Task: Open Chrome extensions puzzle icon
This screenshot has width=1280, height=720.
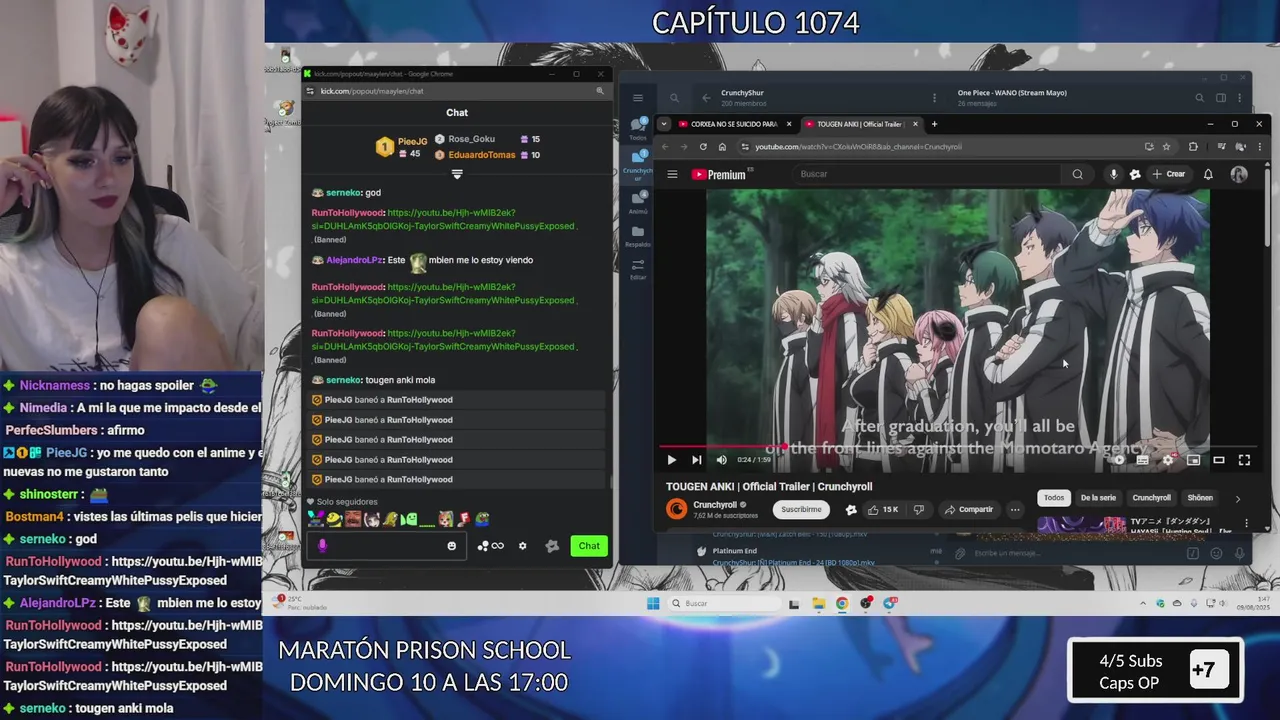Action: coord(1193,147)
